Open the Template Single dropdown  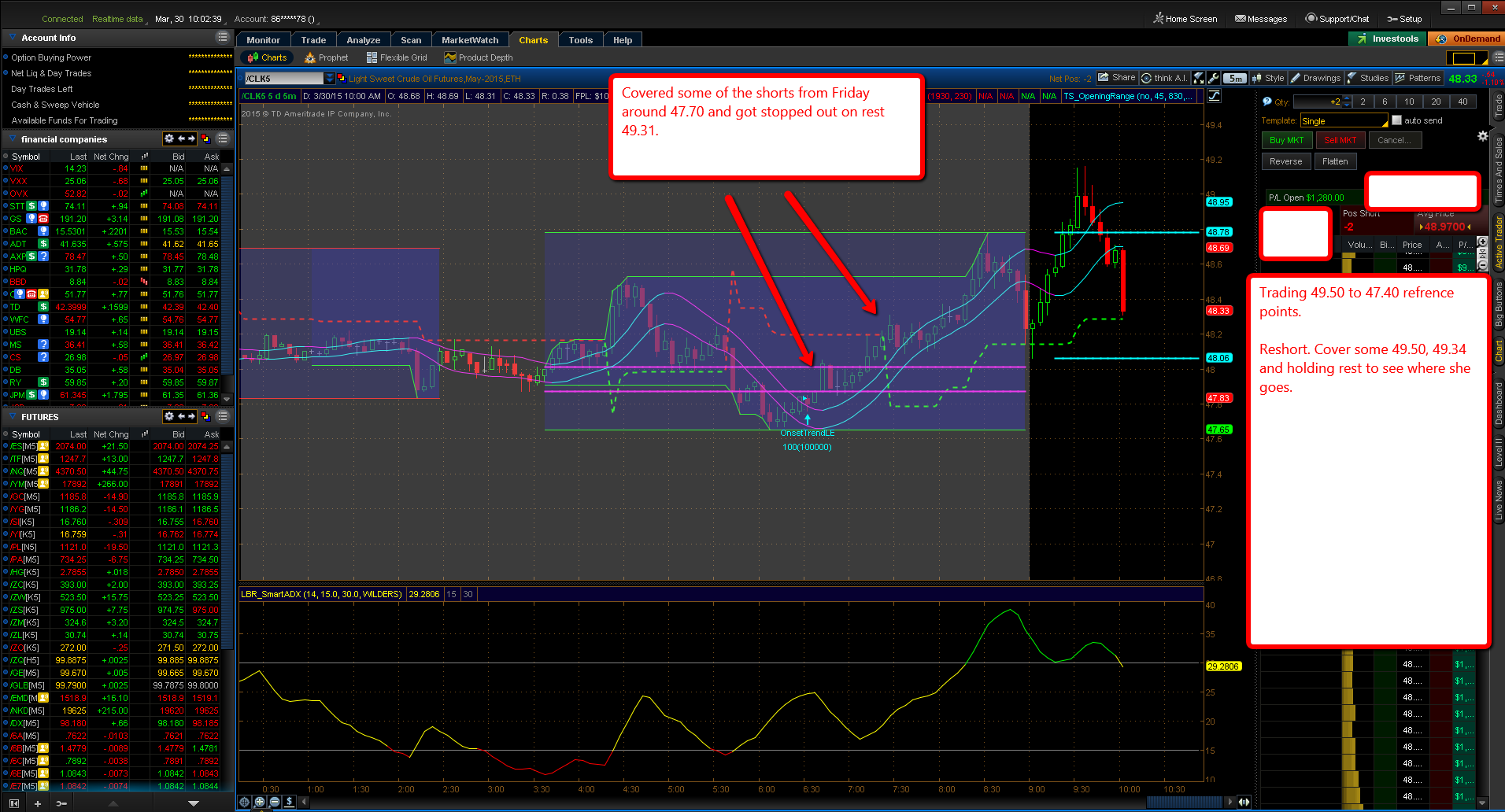(1344, 120)
